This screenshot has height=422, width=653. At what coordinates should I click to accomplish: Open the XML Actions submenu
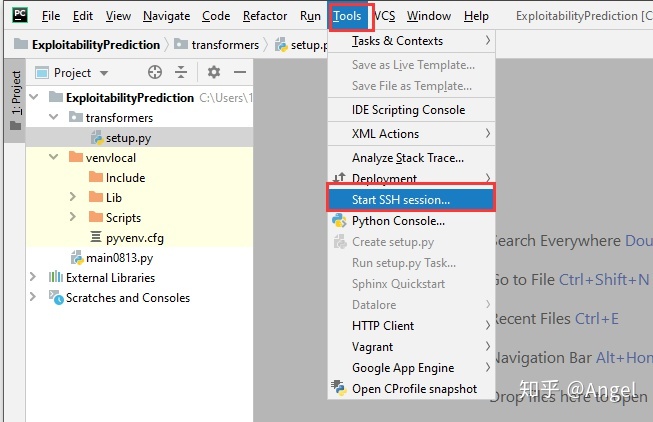411,134
